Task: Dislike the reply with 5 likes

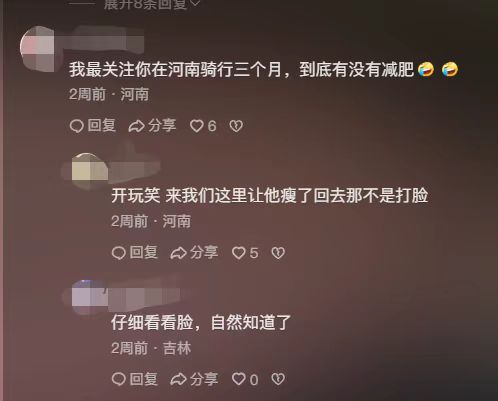Action: pyautogui.click(x=278, y=253)
